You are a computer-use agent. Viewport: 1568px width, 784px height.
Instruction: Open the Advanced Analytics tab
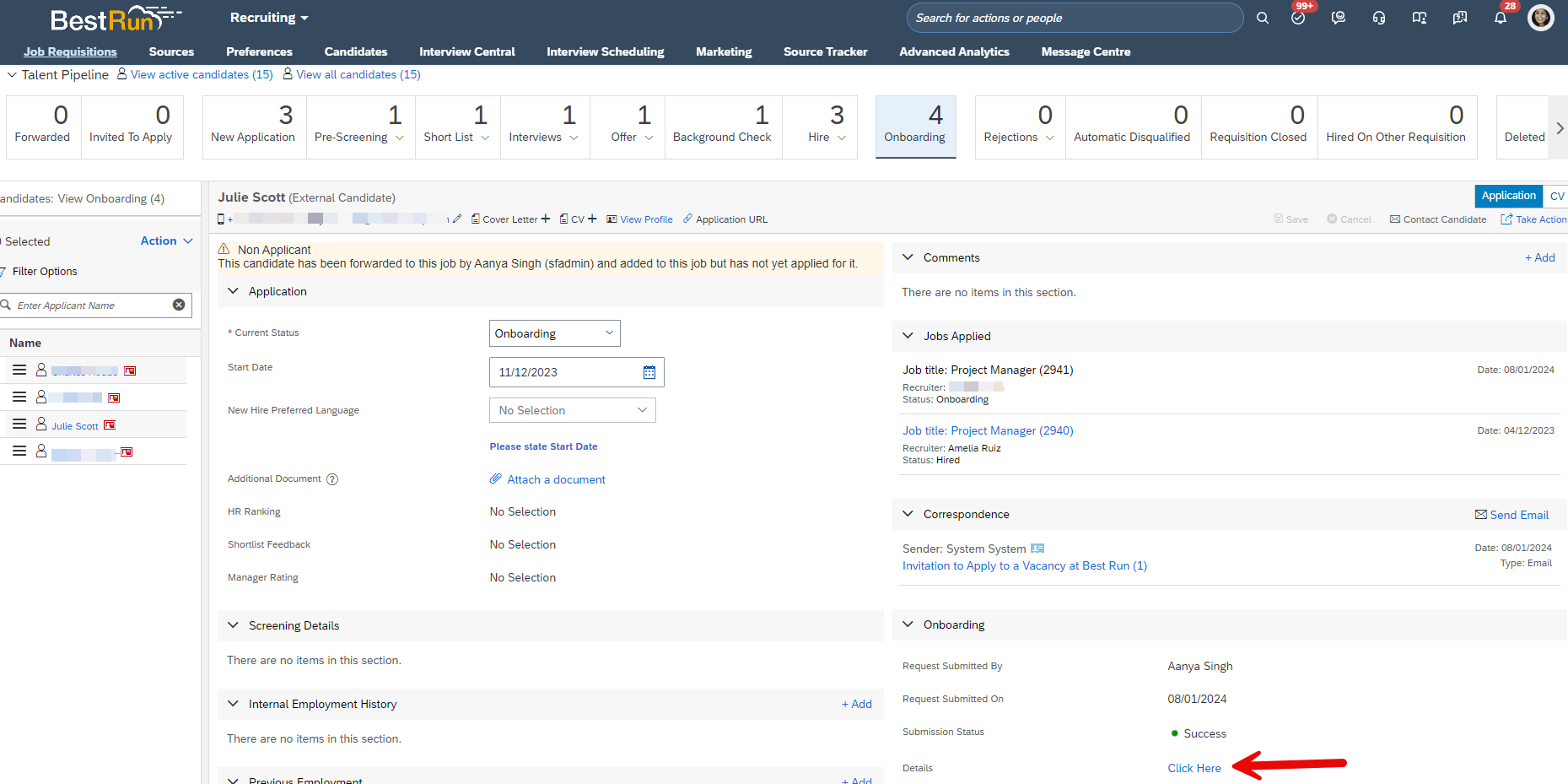tap(954, 51)
